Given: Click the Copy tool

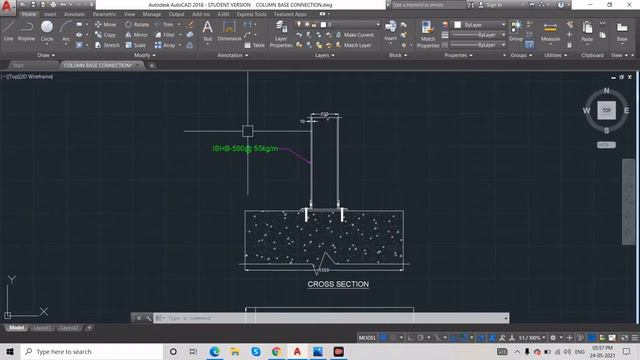Looking at the screenshot, I should point(106,35).
